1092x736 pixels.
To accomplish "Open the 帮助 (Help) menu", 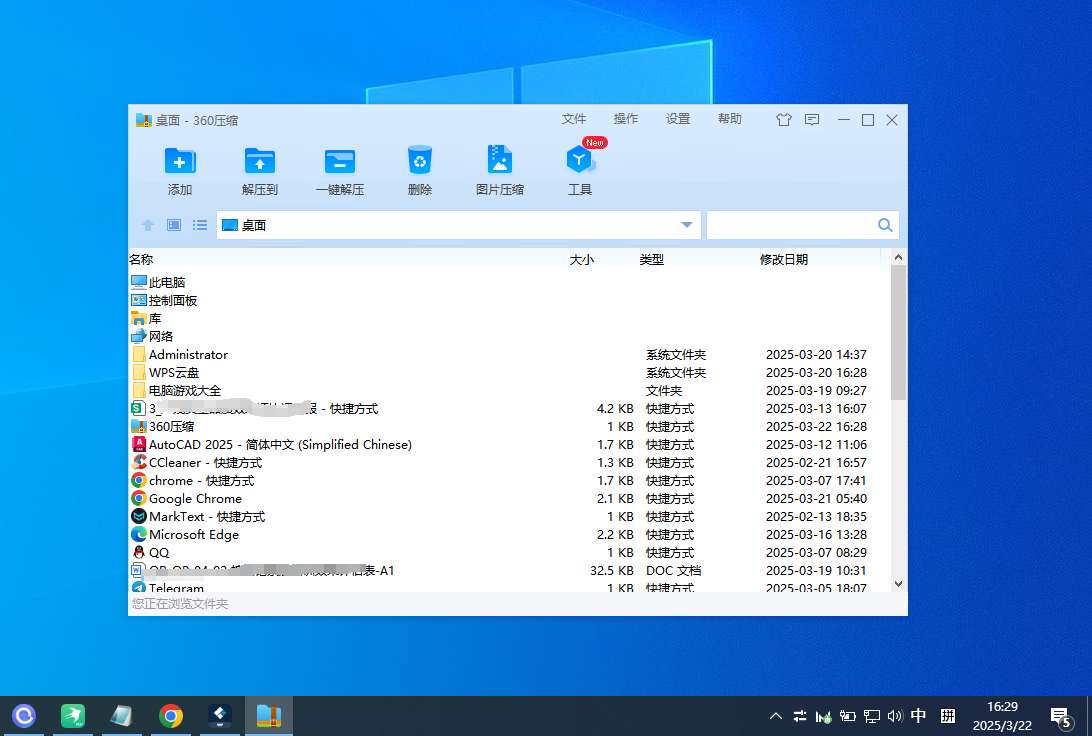I will coord(730,119).
